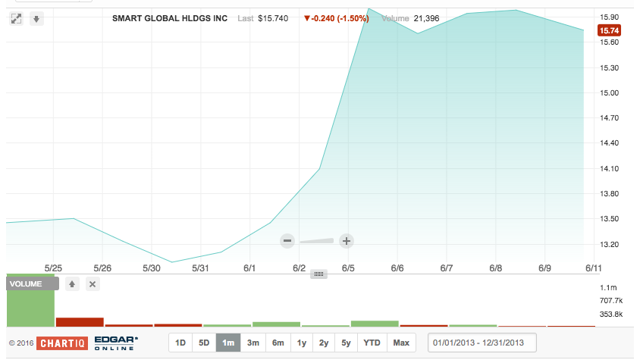Switch to the 6m range
Viewport: 640px width, 360px height.
(x=278, y=343)
